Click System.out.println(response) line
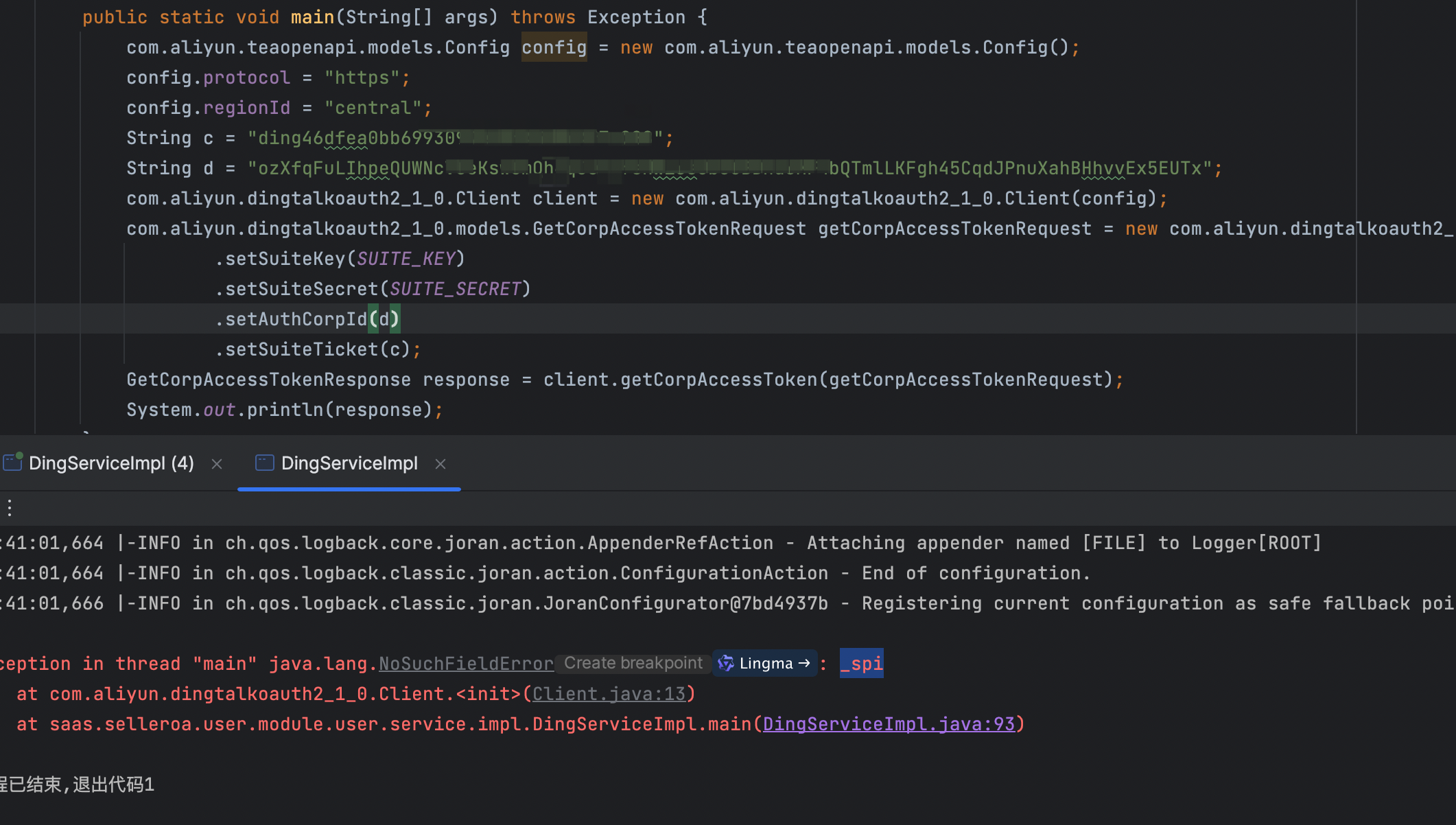Viewport: 1456px width, 825px height. point(285,410)
